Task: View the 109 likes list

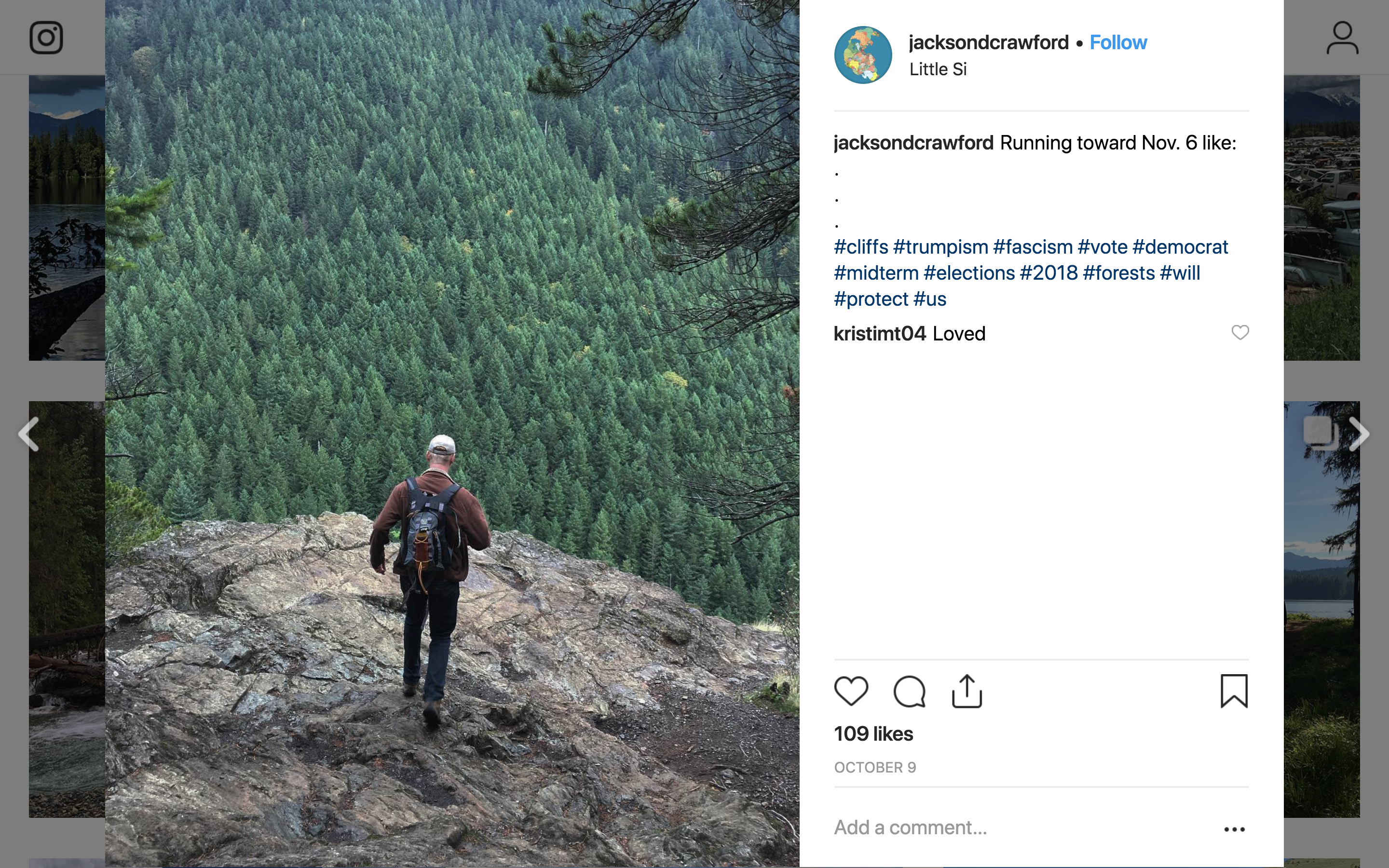Action: (873, 733)
